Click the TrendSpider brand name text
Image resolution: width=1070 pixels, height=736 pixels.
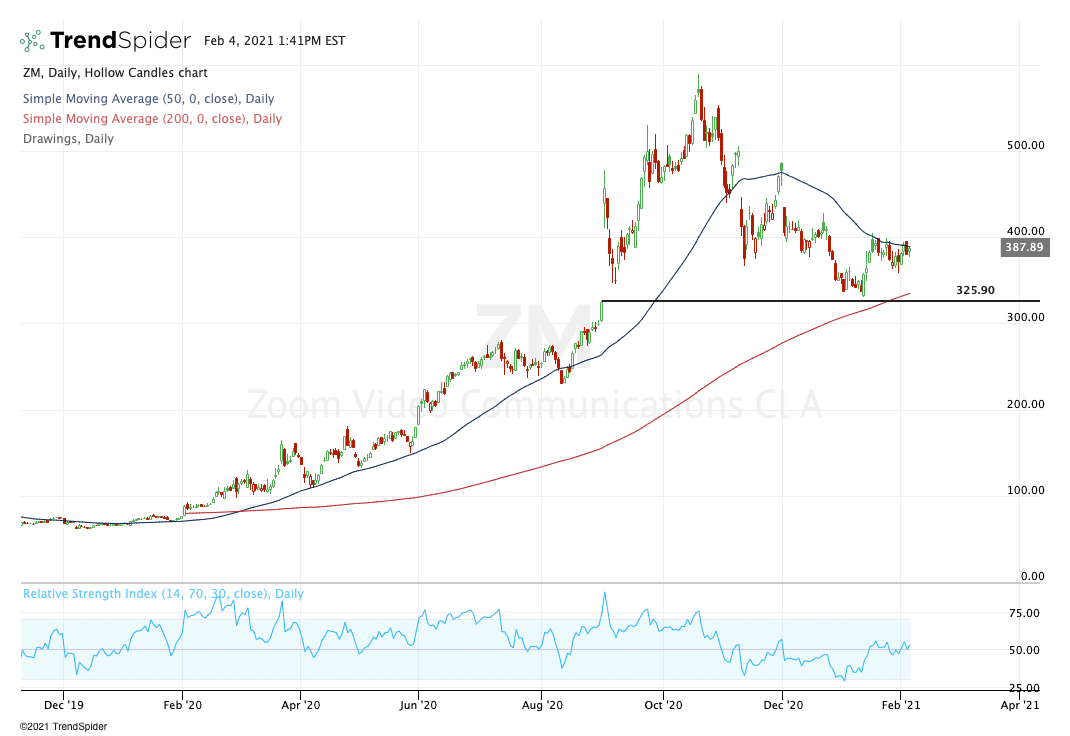[120, 41]
